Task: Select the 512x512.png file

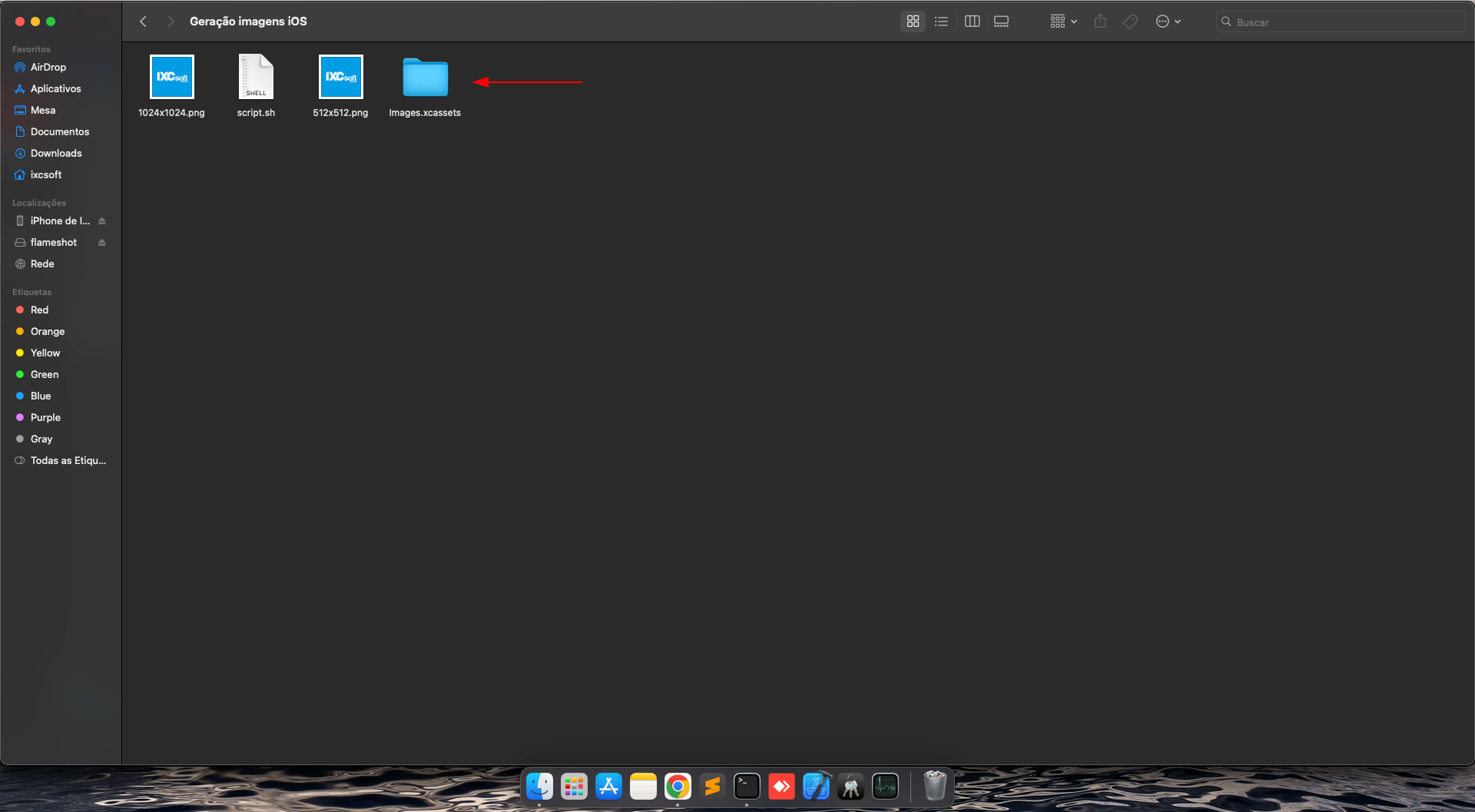Action: pyautogui.click(x=340, y=85)
